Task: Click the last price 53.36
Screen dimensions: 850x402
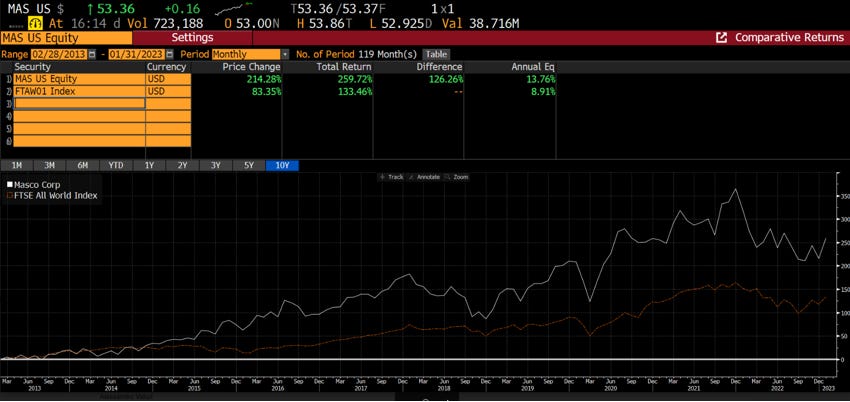Action: coord(116,9)
